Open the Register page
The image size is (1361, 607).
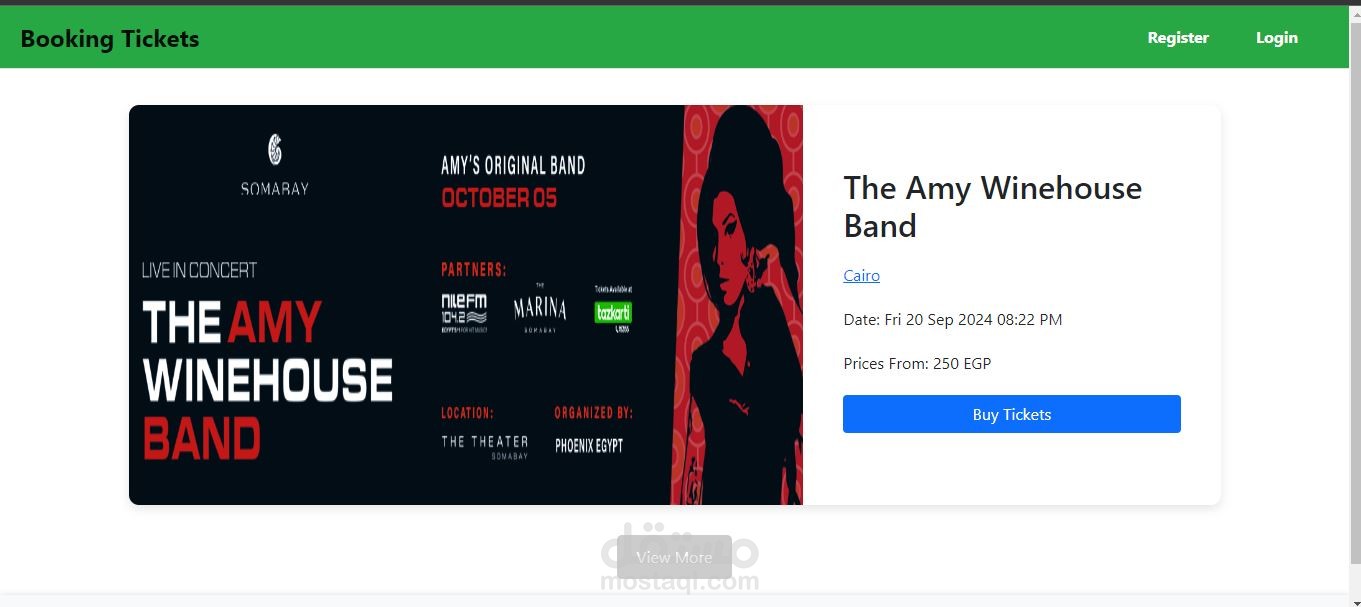click(1178, 37)
